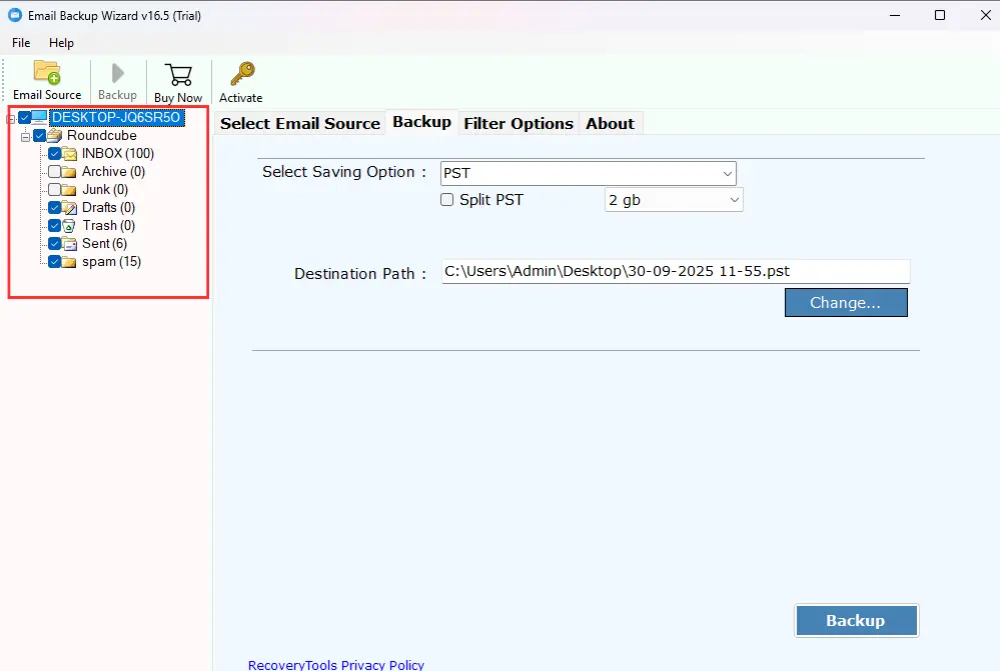Open the RecoveryTools Privacy Policy link
This screenshot has height=671, width=1000.
point(336,665)
